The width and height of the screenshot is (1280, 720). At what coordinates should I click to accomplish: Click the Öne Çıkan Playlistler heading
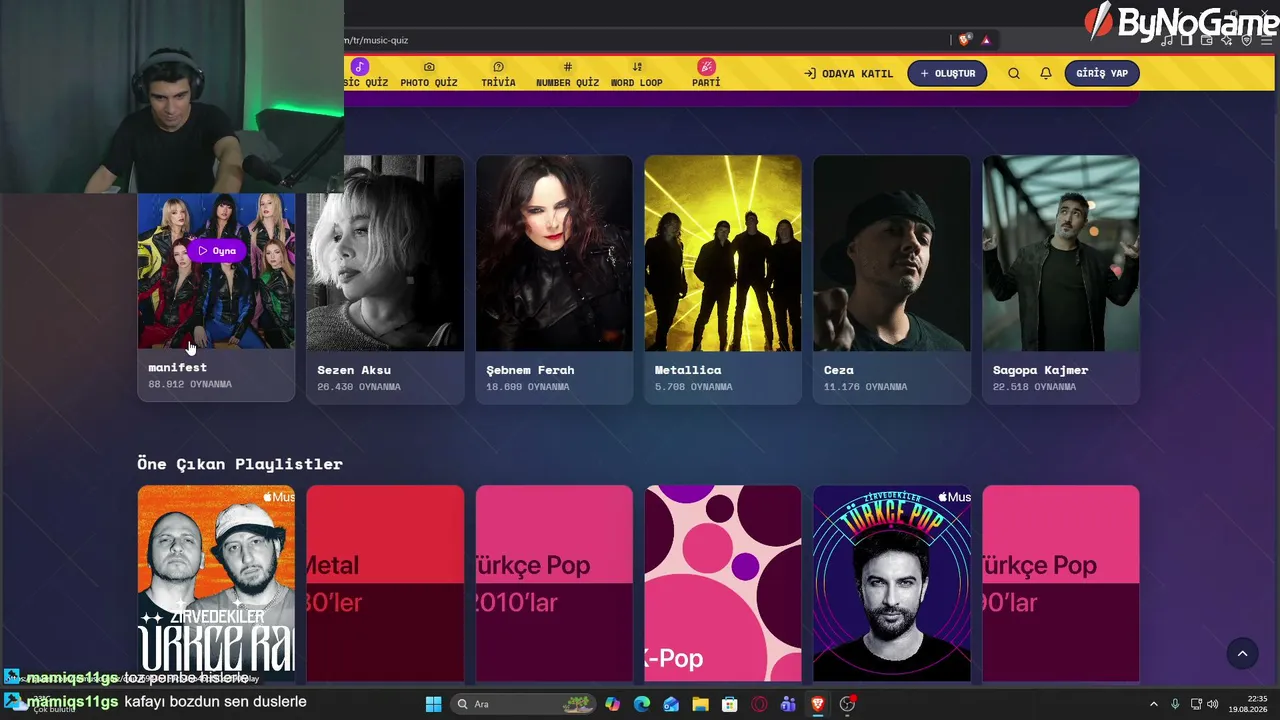coord(240,464)
